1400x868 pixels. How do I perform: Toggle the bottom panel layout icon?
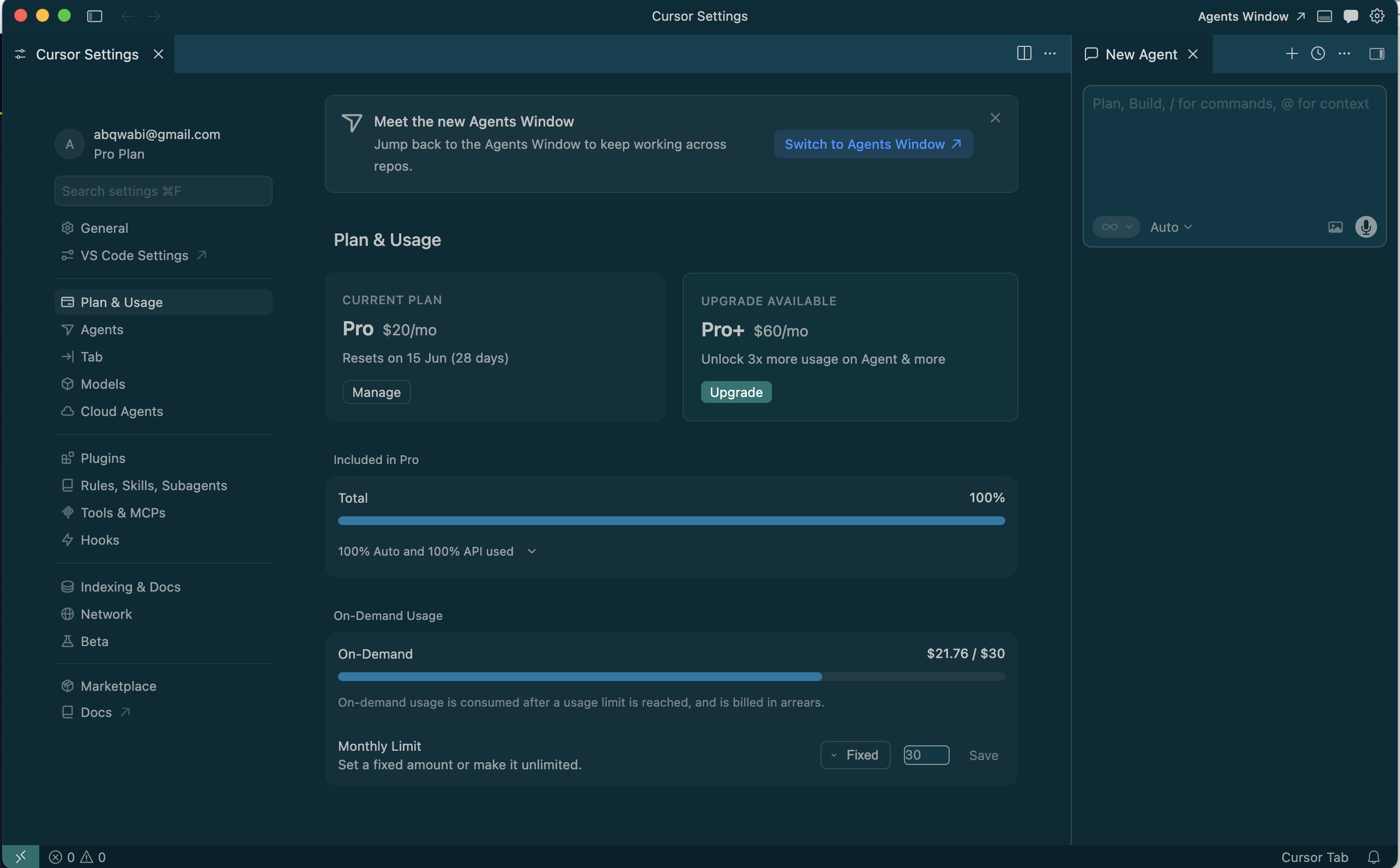(x=1324, y=16)
